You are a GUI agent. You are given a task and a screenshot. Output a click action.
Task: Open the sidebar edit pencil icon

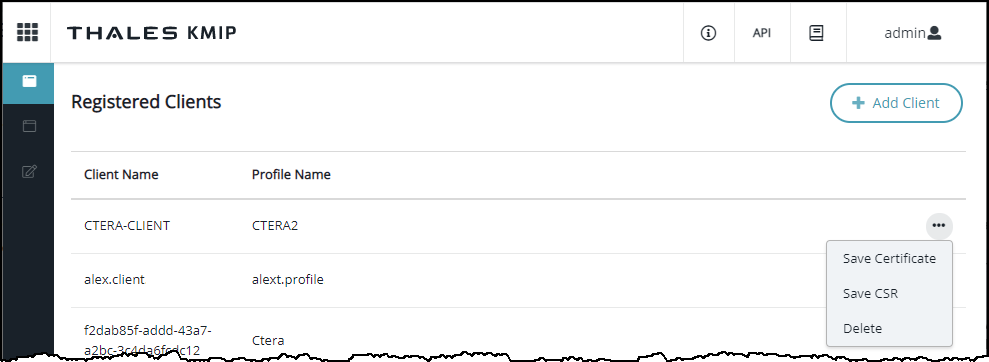click(29, 171)
